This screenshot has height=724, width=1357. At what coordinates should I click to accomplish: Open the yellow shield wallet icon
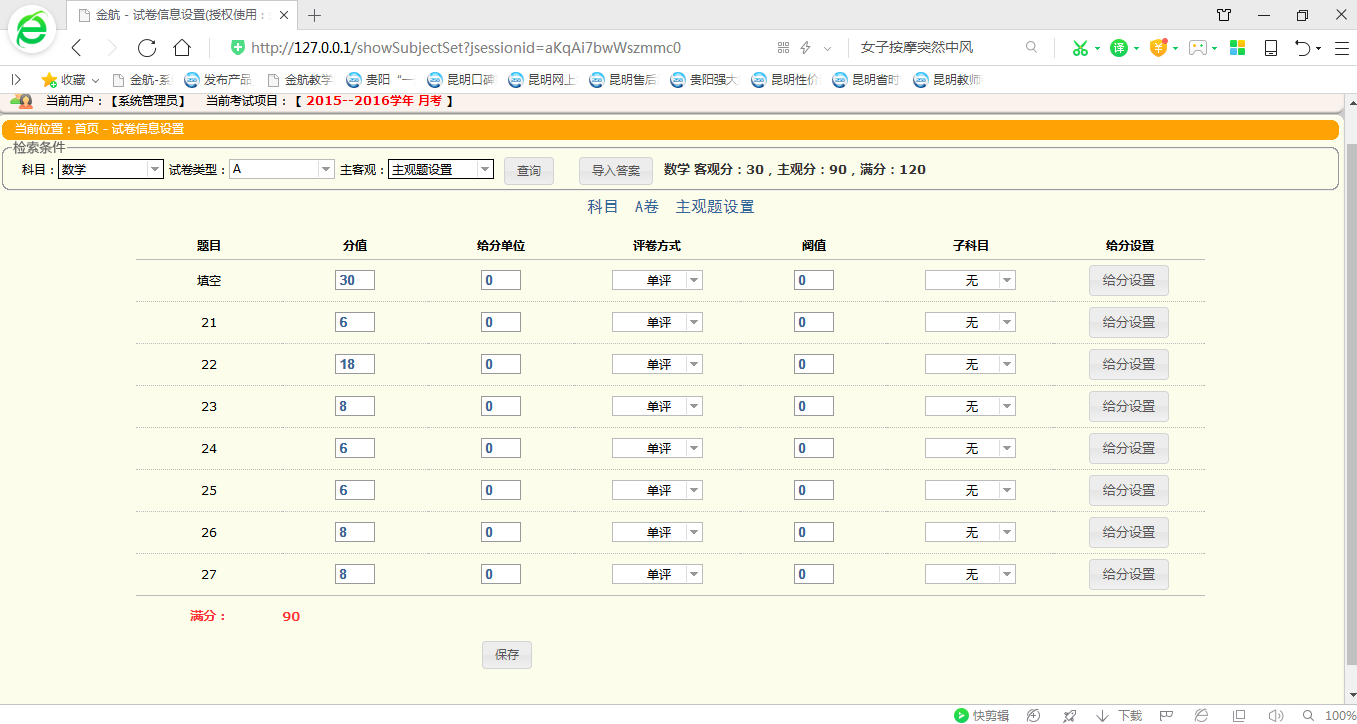pyautogui.click(x=1158, y=48)
